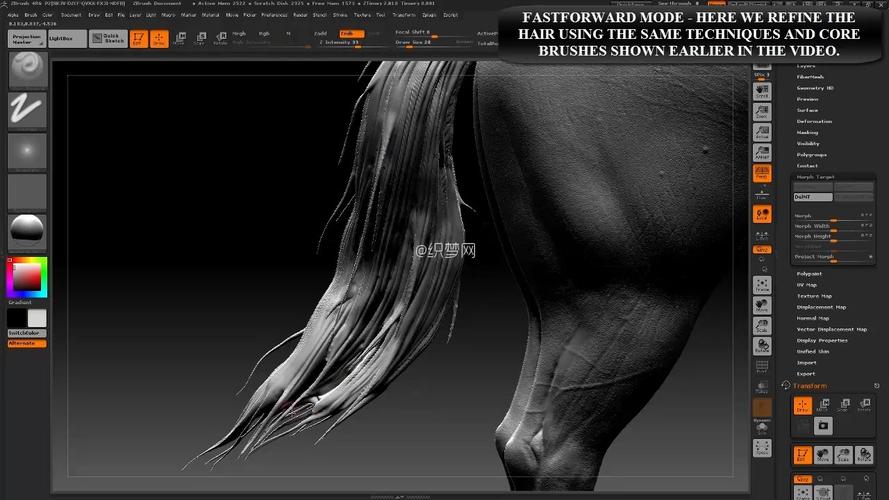Screen dimensions: 889x500
Task: Select Draw mode icon in Transform palette
Action: [x=802, y=405]
